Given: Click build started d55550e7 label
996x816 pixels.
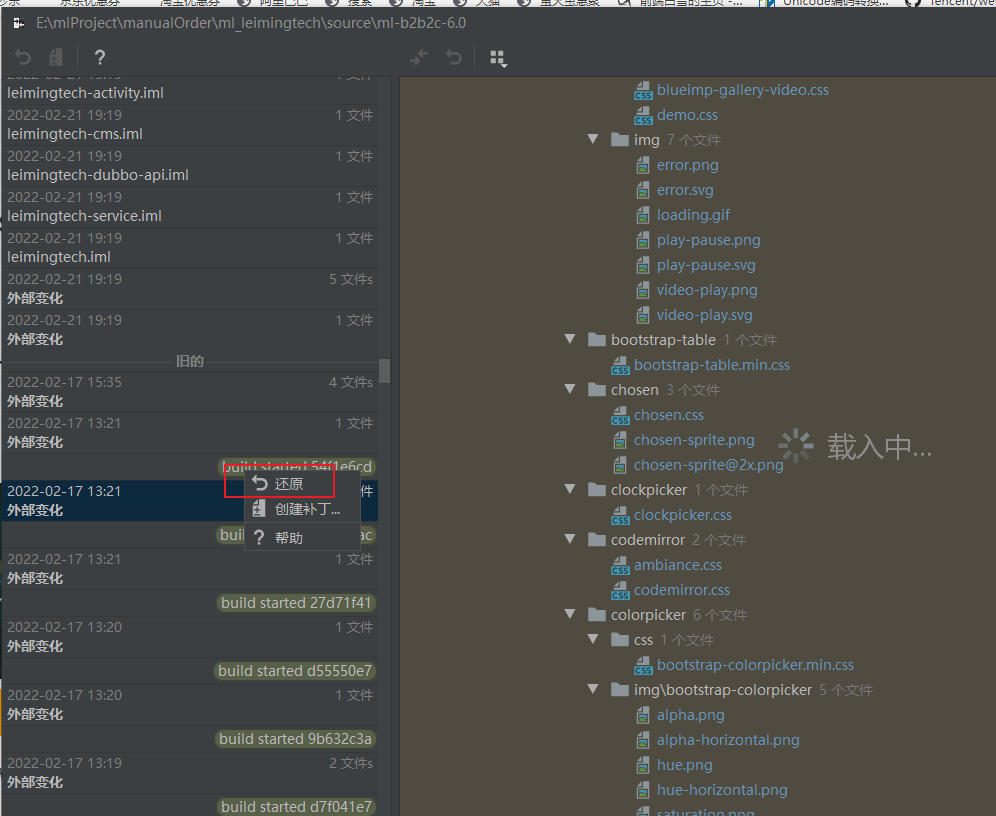Looking at the screenshot, I should 295,671.
